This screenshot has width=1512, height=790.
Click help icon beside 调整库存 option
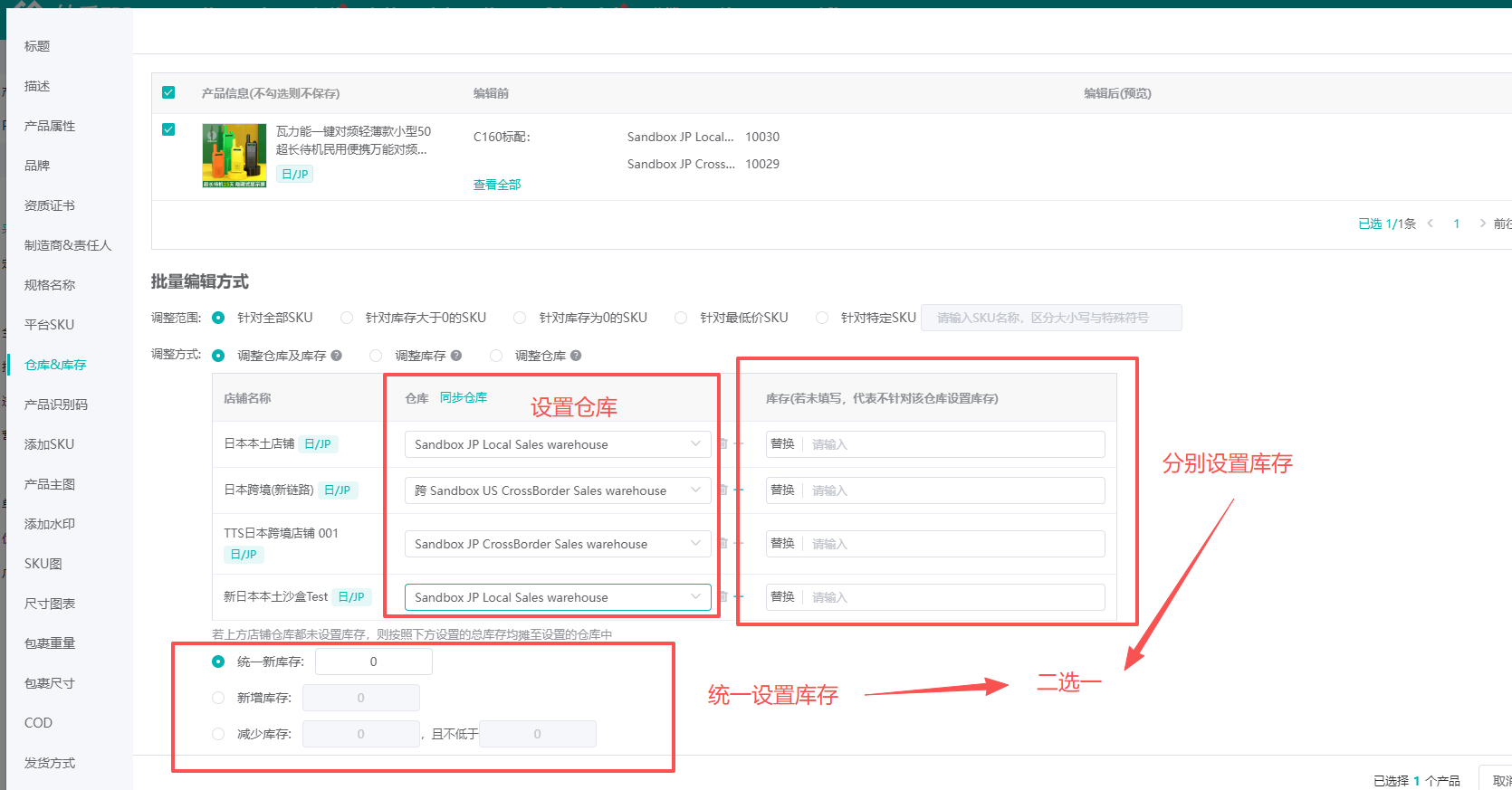456,356
